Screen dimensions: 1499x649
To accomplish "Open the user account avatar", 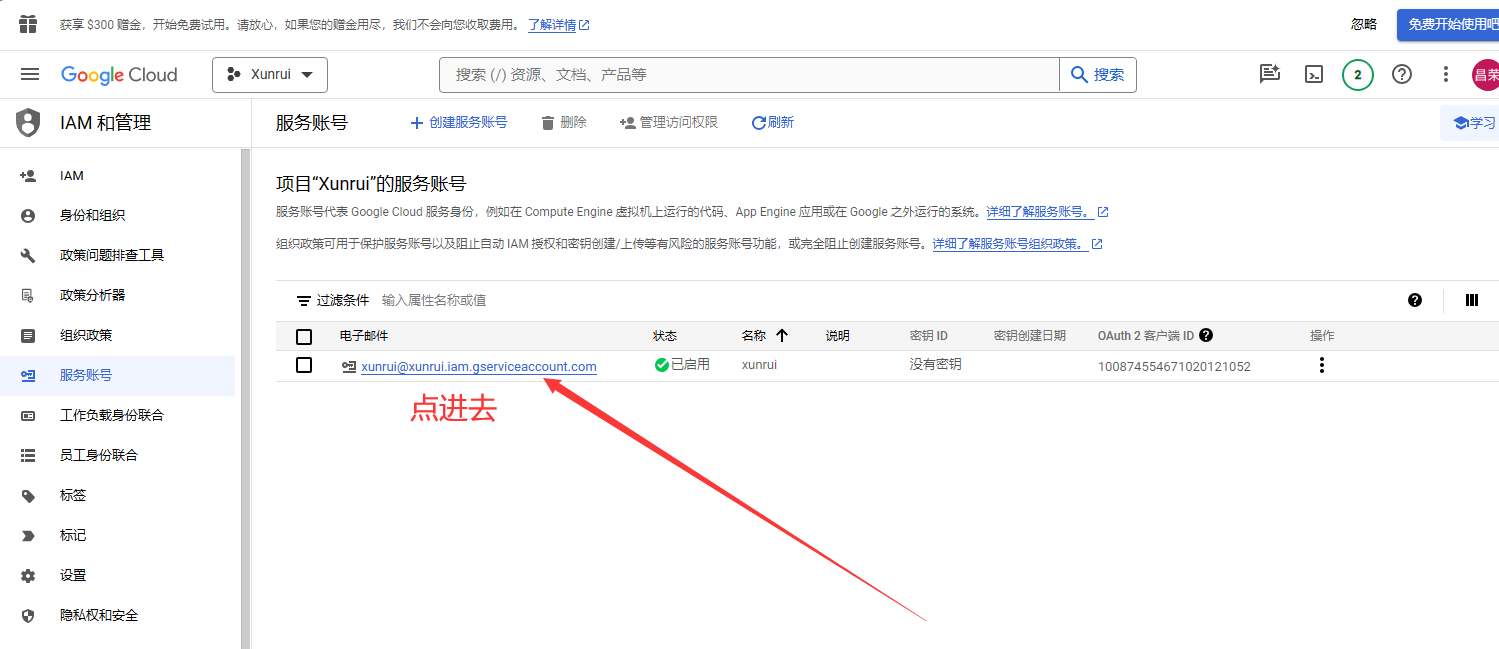I will tap(1485, 75).
